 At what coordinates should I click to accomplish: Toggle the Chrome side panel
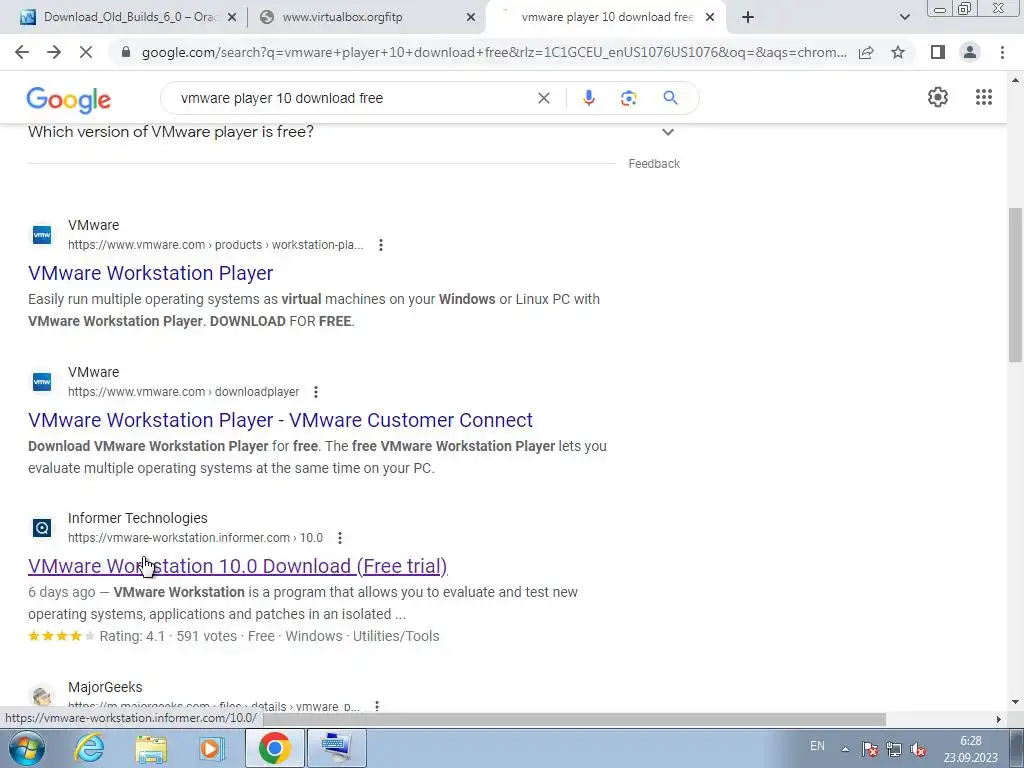click(938, 52)
